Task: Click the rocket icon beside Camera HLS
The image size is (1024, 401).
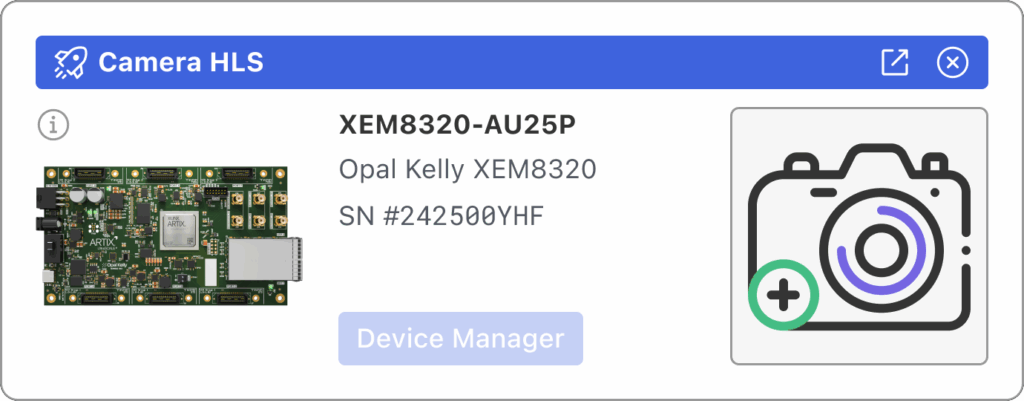Action: point(69,63)
